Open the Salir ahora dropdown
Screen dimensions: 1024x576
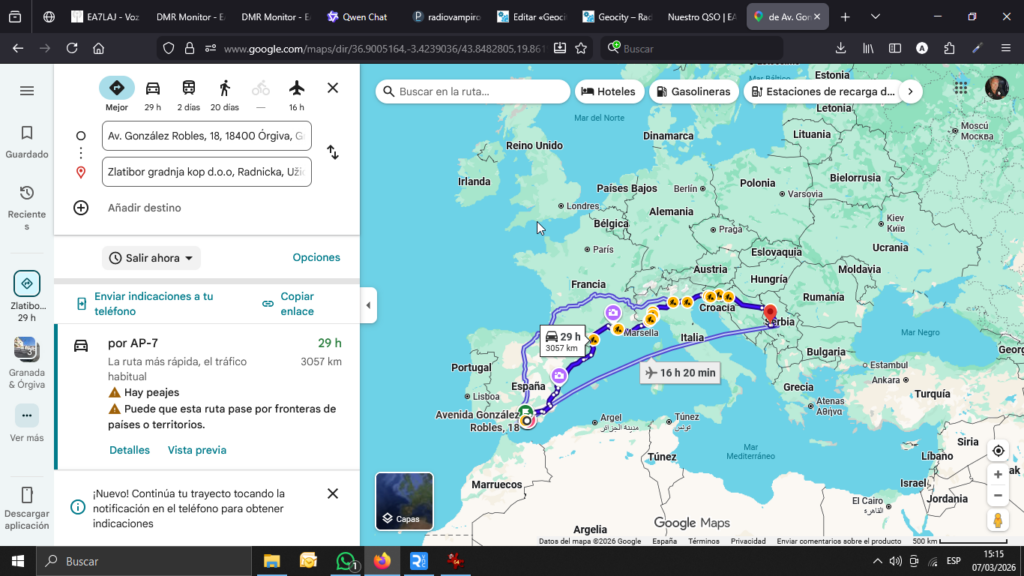click(151, 258)
